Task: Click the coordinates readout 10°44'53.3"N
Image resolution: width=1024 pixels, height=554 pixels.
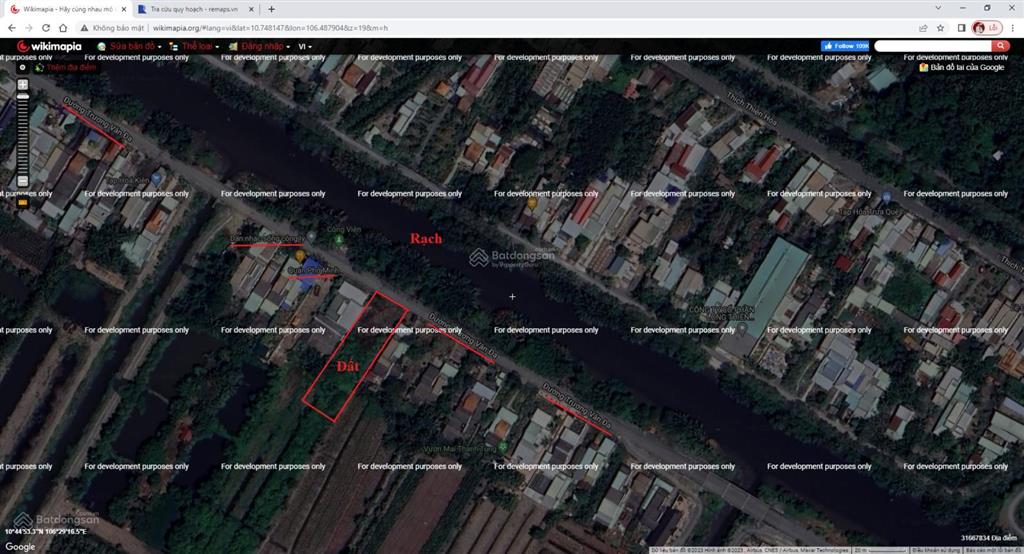Action: pyautogui.click(x=46, y=532)
